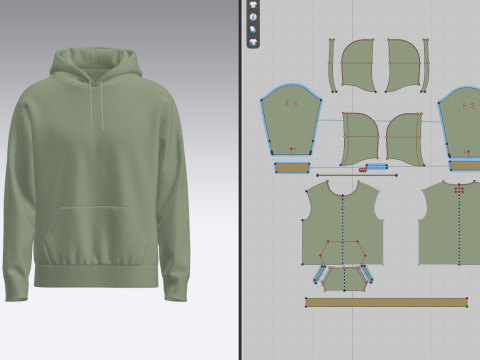Select the thin drawstring line pattern
This screenshot has width=480, height=360.
pos(357,175)
